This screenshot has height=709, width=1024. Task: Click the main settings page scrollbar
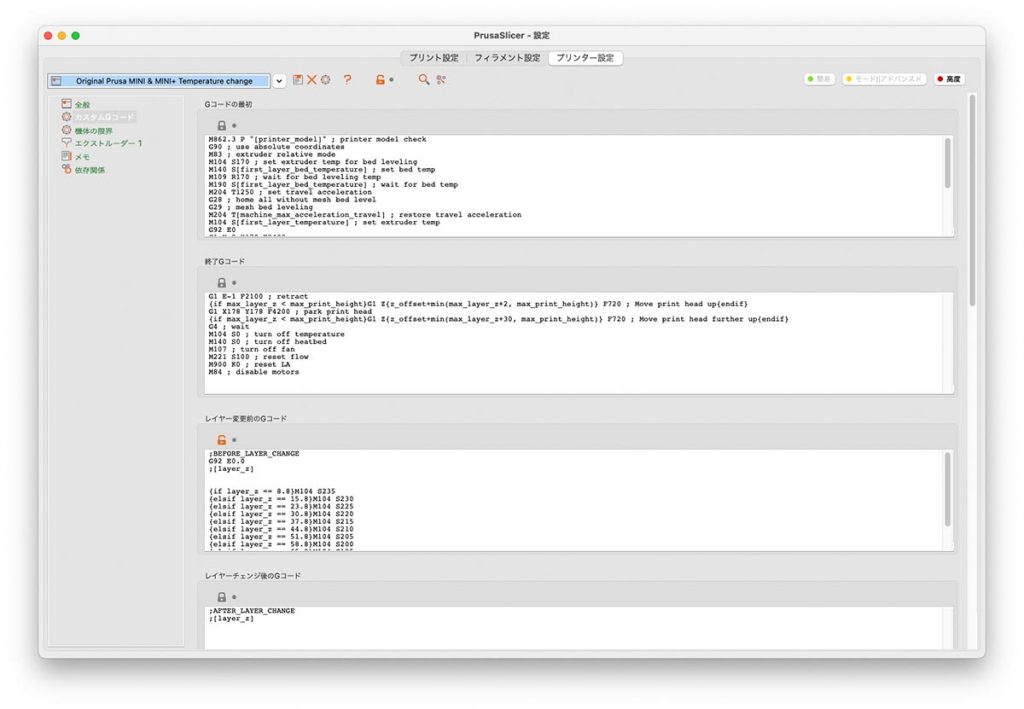[972, 200]
